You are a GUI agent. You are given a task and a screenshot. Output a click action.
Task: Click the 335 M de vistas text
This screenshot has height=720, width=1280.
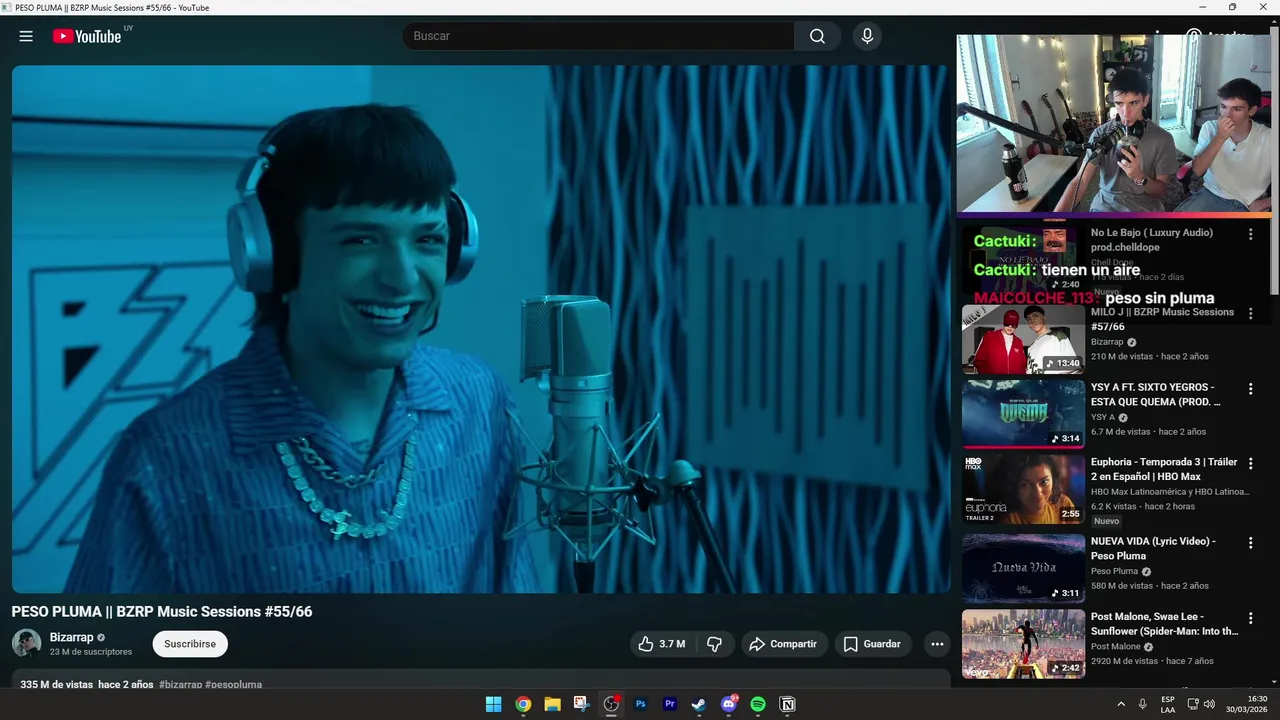click(x=57, y=685)
